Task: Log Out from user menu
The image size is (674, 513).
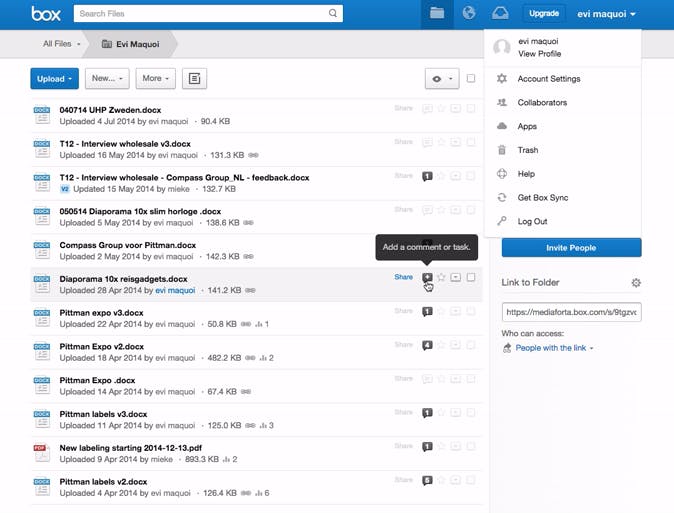Action: point(532,221)
